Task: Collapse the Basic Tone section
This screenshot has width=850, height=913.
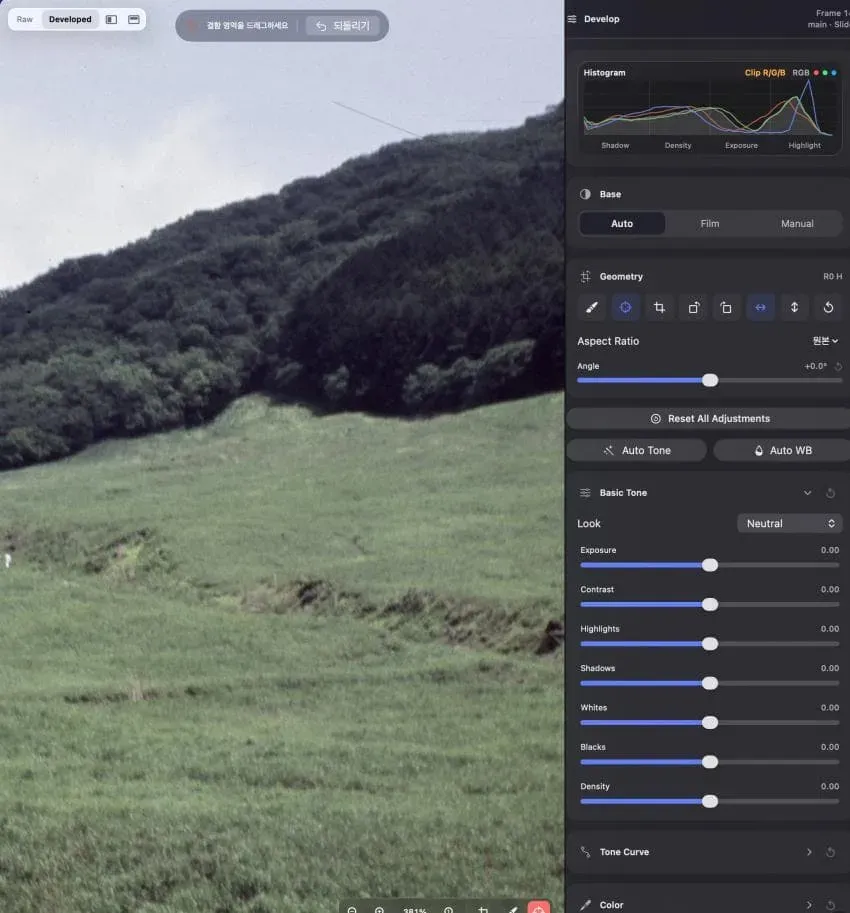Action: pos(808,493)
